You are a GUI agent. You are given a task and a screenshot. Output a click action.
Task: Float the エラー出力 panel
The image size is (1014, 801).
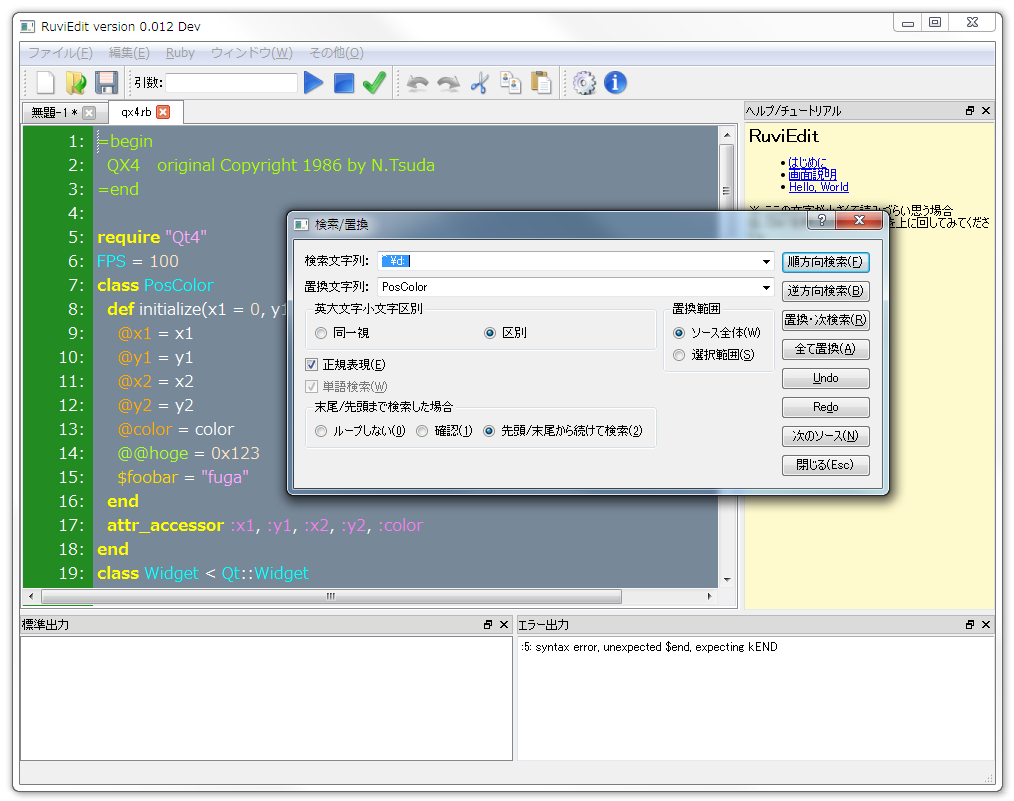(x=969, y=625)
